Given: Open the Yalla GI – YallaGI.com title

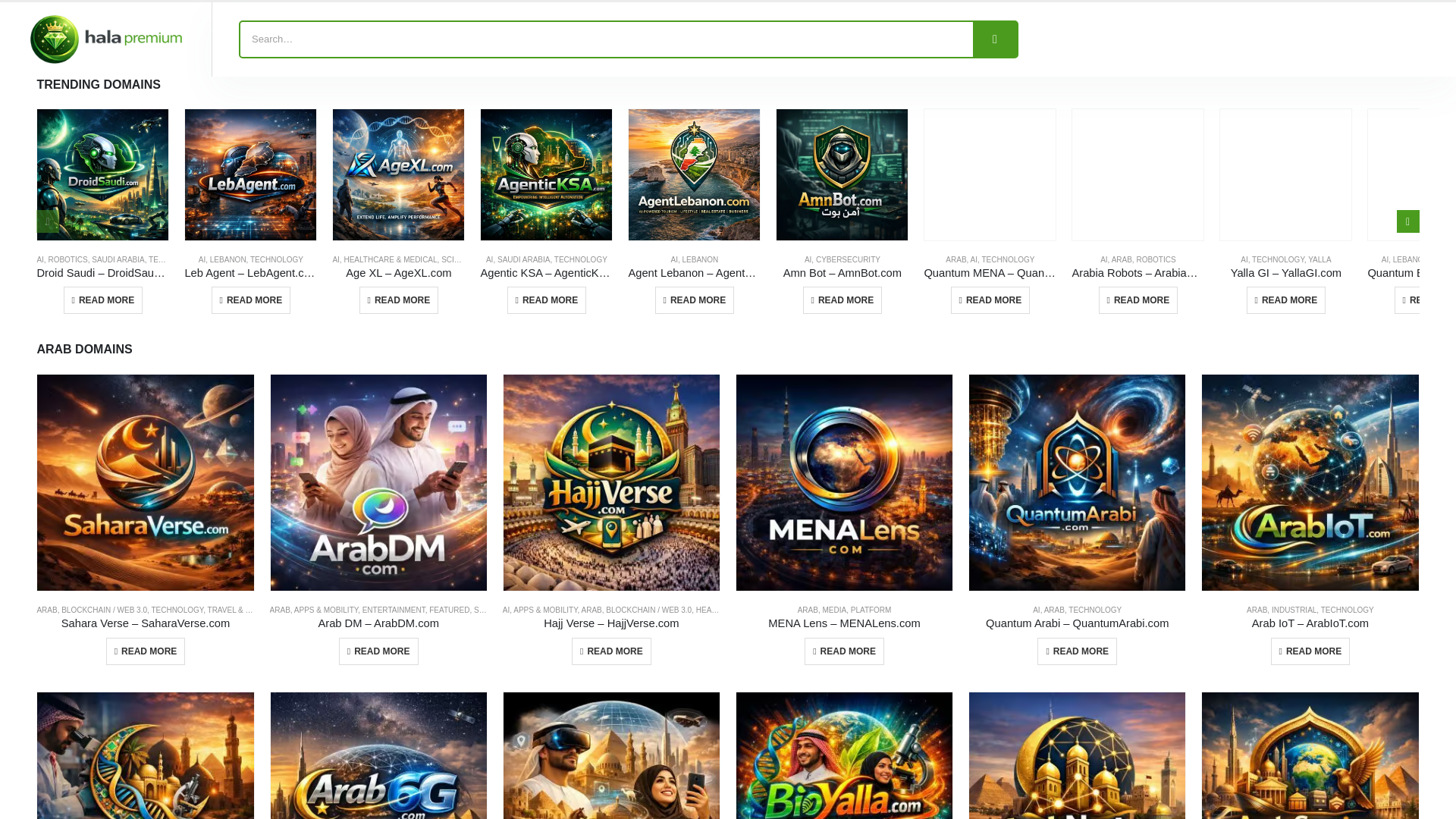Looking at the screenshot, I should tap(1285, 273).
